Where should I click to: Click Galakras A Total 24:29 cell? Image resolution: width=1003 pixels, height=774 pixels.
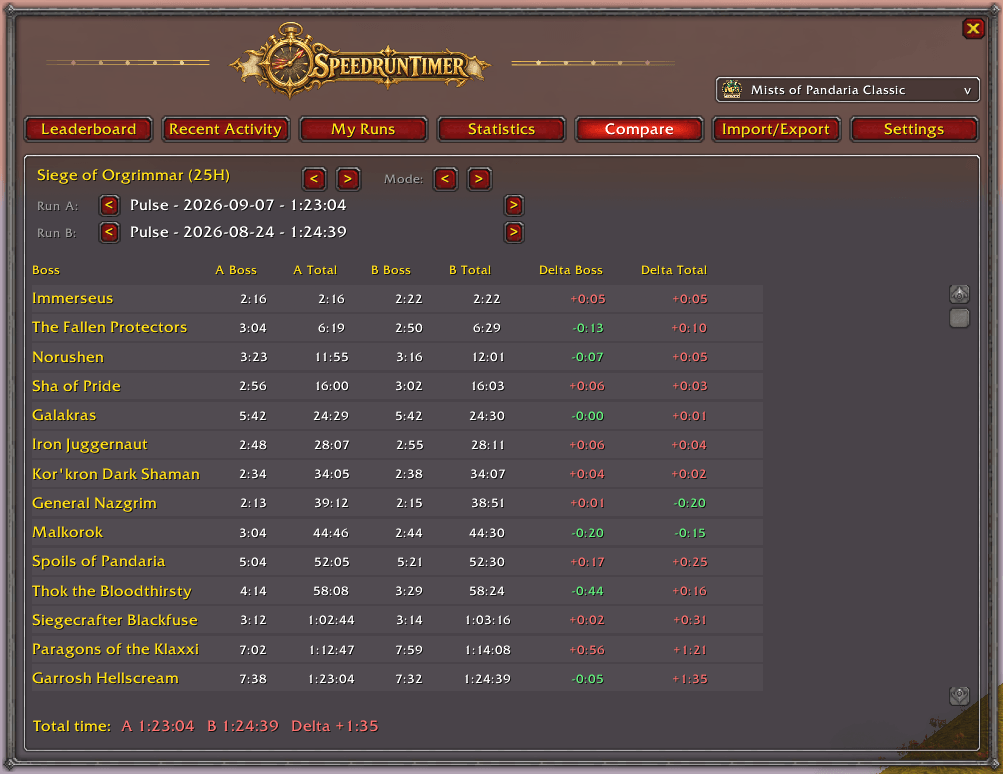[331, 416]
